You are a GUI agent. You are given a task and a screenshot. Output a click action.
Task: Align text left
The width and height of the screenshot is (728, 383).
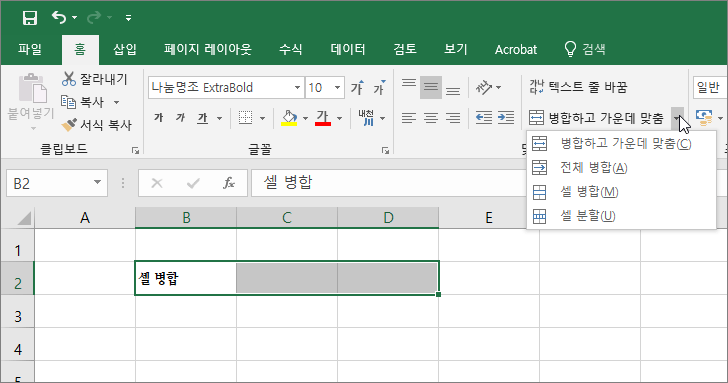(x=409, y=118)
